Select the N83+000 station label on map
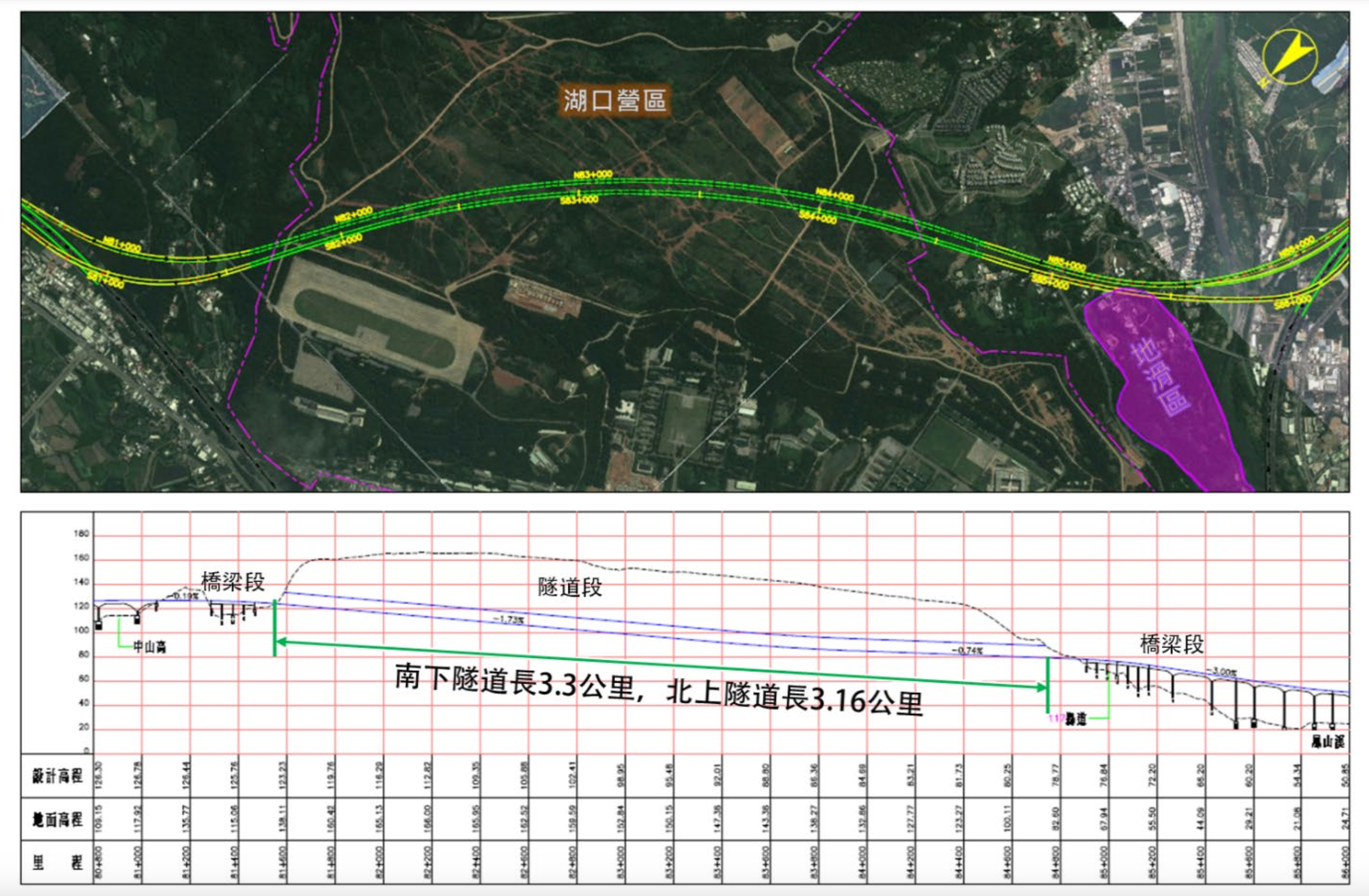Screen dimensions: 1369x896 pos(592,174)
